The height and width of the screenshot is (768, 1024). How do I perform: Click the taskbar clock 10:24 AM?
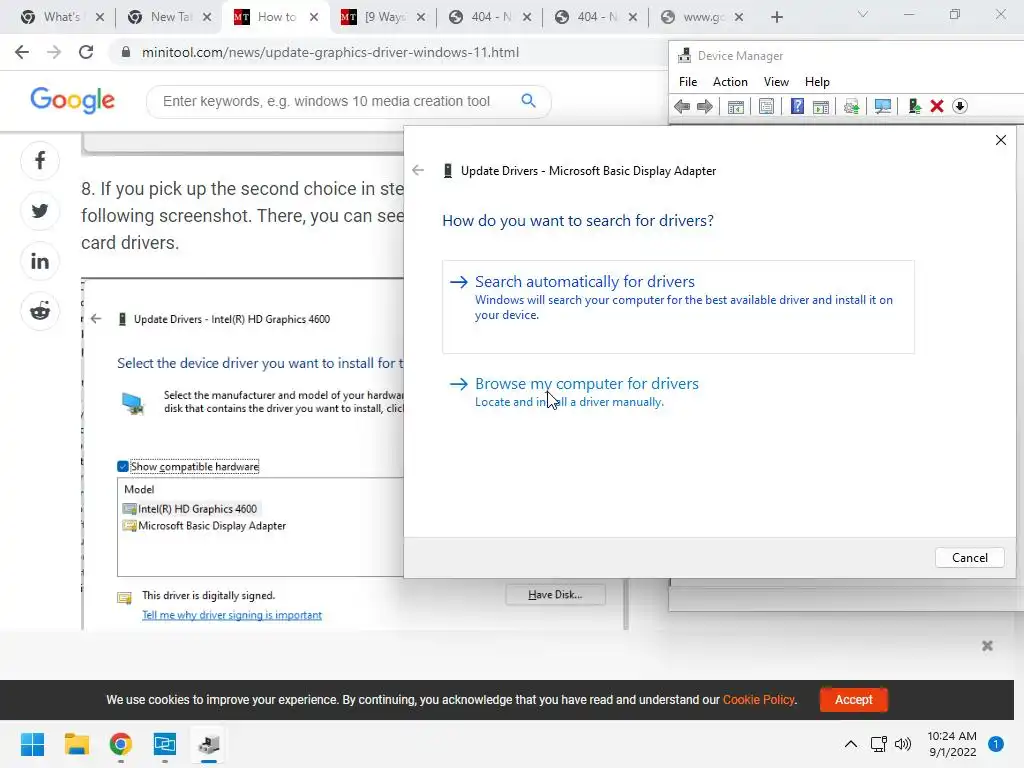click(x=952, y=736)
